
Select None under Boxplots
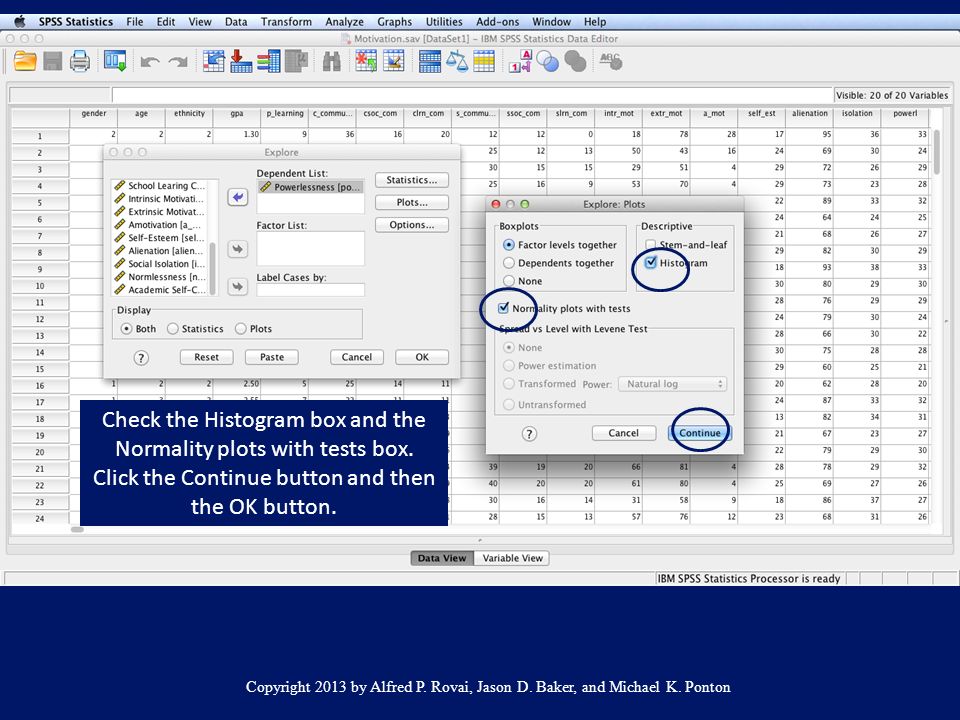[x=523, y=281]
